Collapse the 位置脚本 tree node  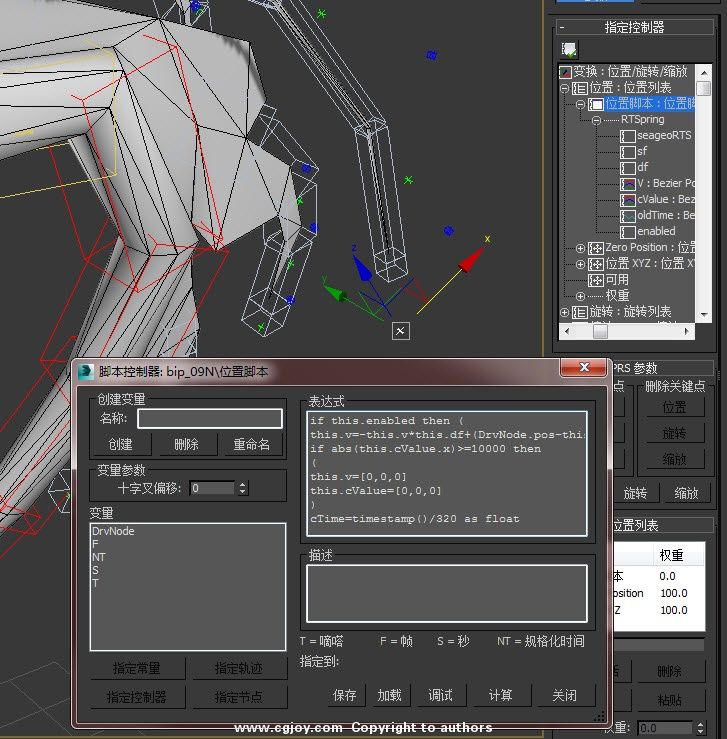(580, 104)
